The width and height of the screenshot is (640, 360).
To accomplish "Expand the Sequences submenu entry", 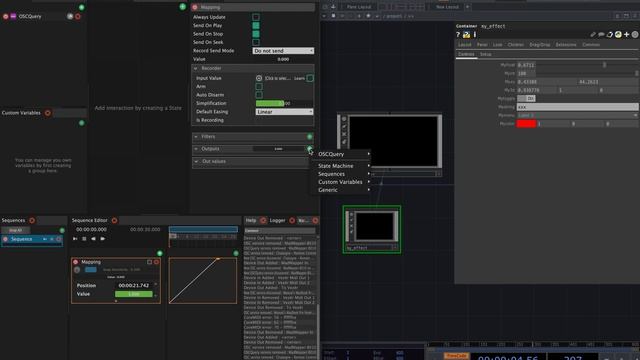I will coord(344,174).
